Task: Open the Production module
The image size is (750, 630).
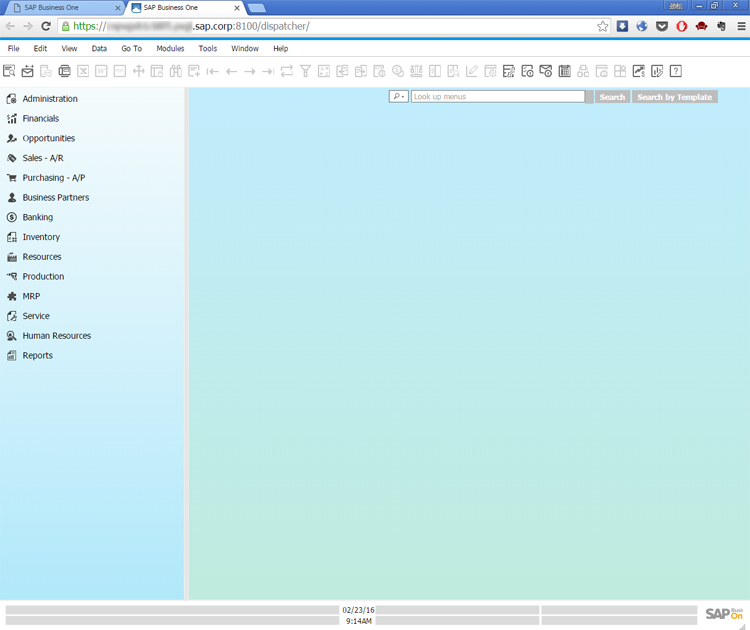Action: click(43, 276)
